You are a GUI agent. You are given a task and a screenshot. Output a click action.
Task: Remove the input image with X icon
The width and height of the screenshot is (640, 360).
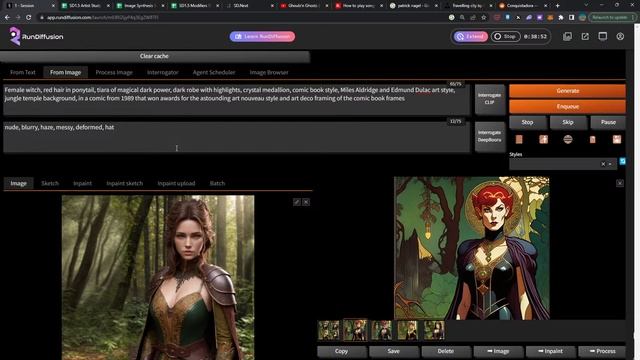tap(306, 202)
